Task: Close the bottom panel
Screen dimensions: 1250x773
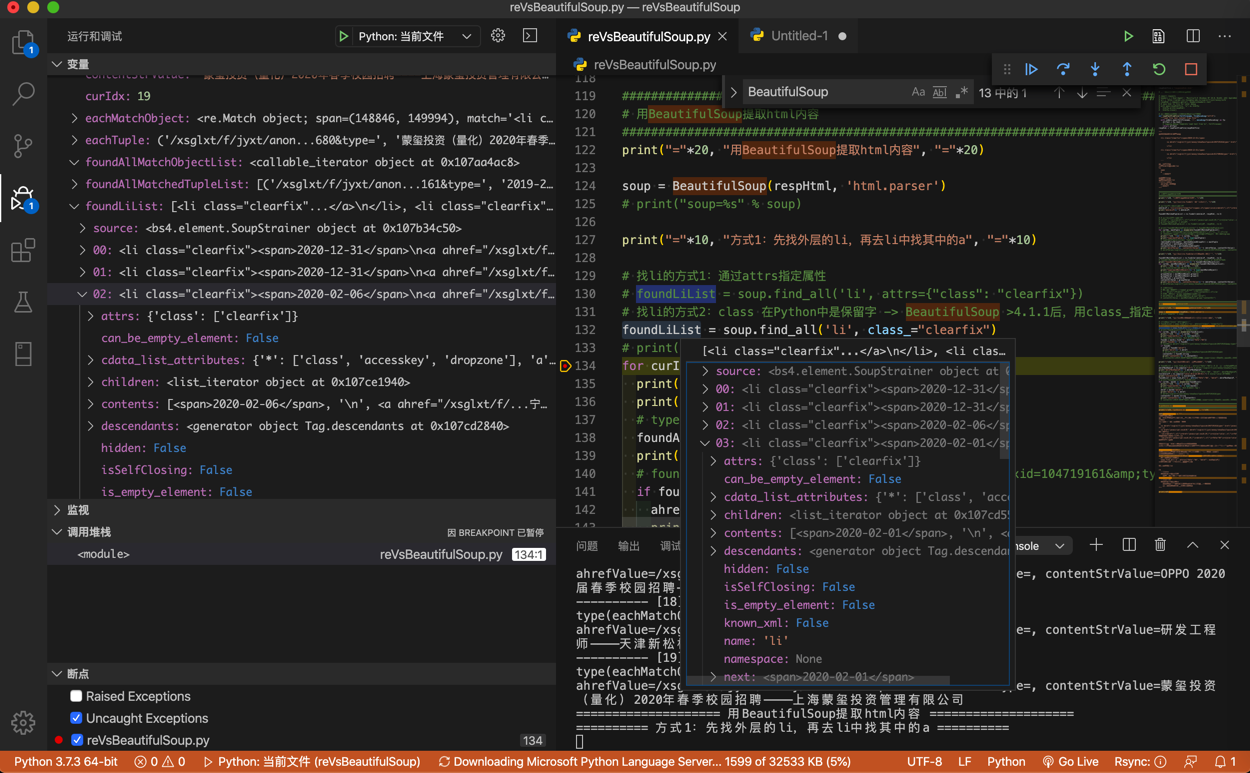Action: tap(1225, 545)
